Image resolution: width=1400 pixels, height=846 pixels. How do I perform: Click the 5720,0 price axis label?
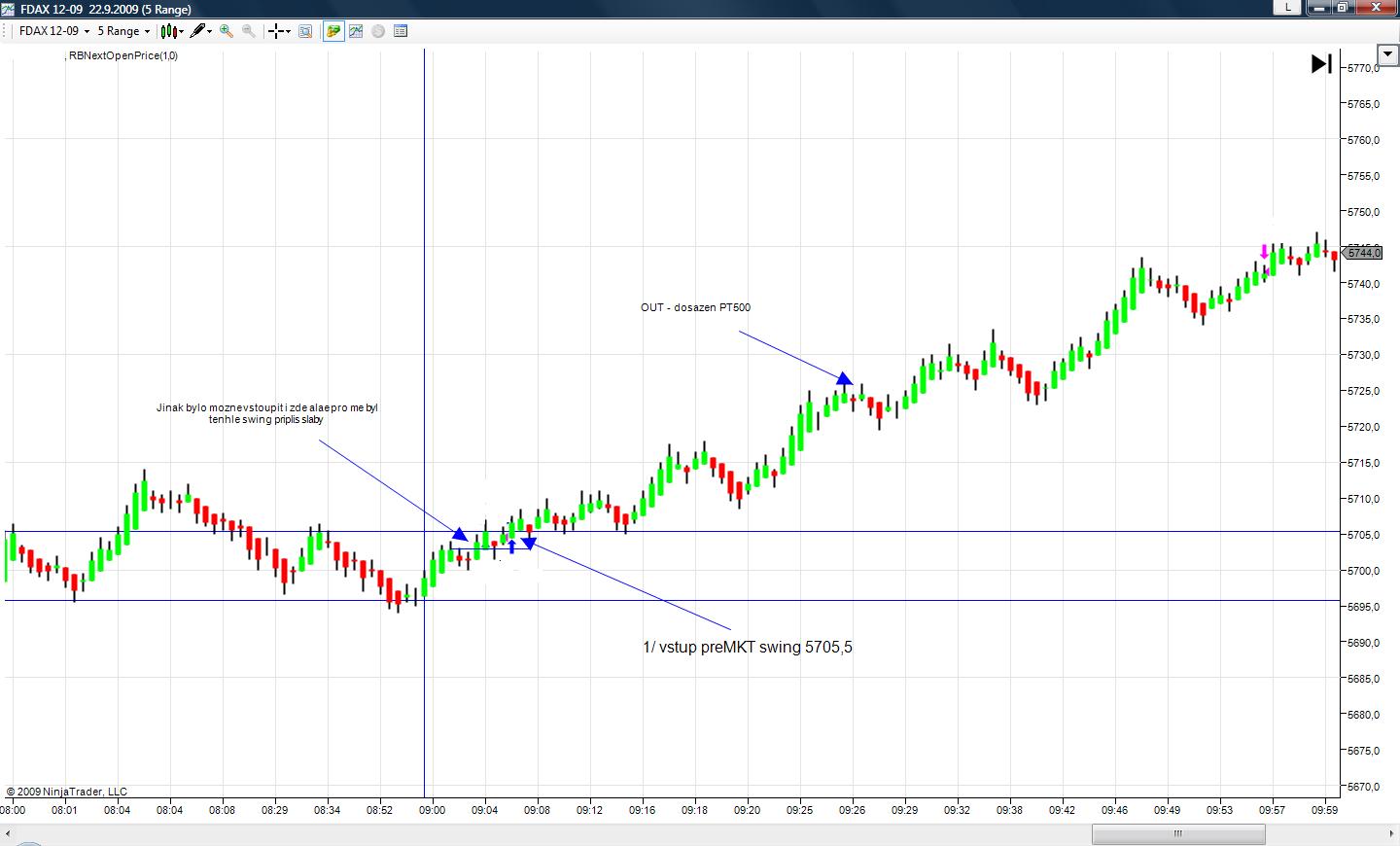point(1364,427)
